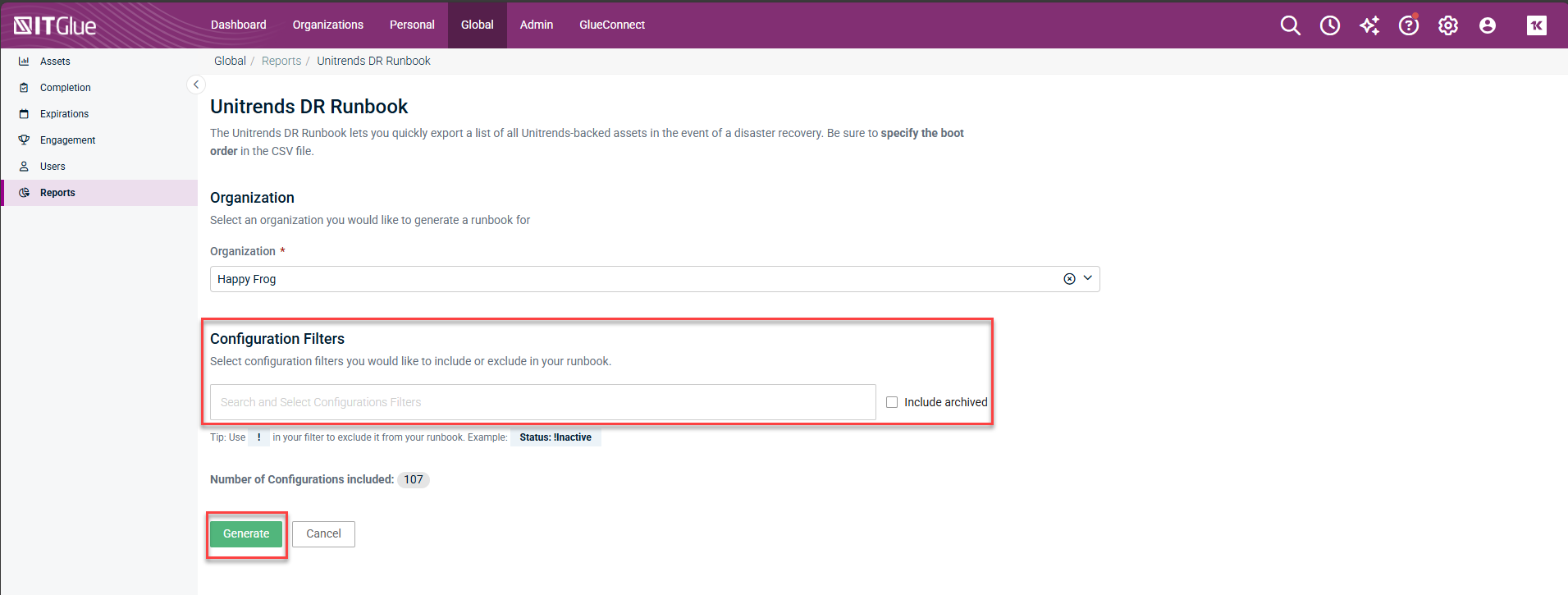Open the settings gear icon
The height and width of the screenshot is (595, 1568).
click(x=1447, y=25)
